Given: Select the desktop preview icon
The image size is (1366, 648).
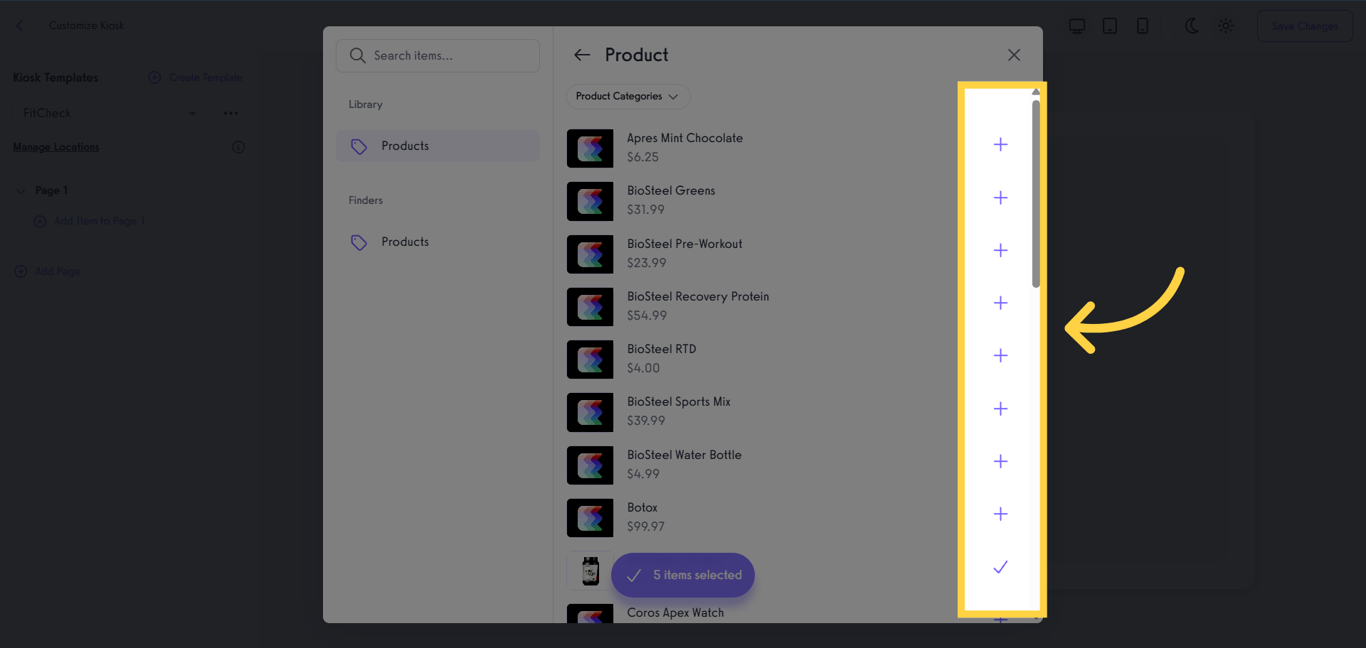Looking at the screenshot, I should (x=1077, y=26).
